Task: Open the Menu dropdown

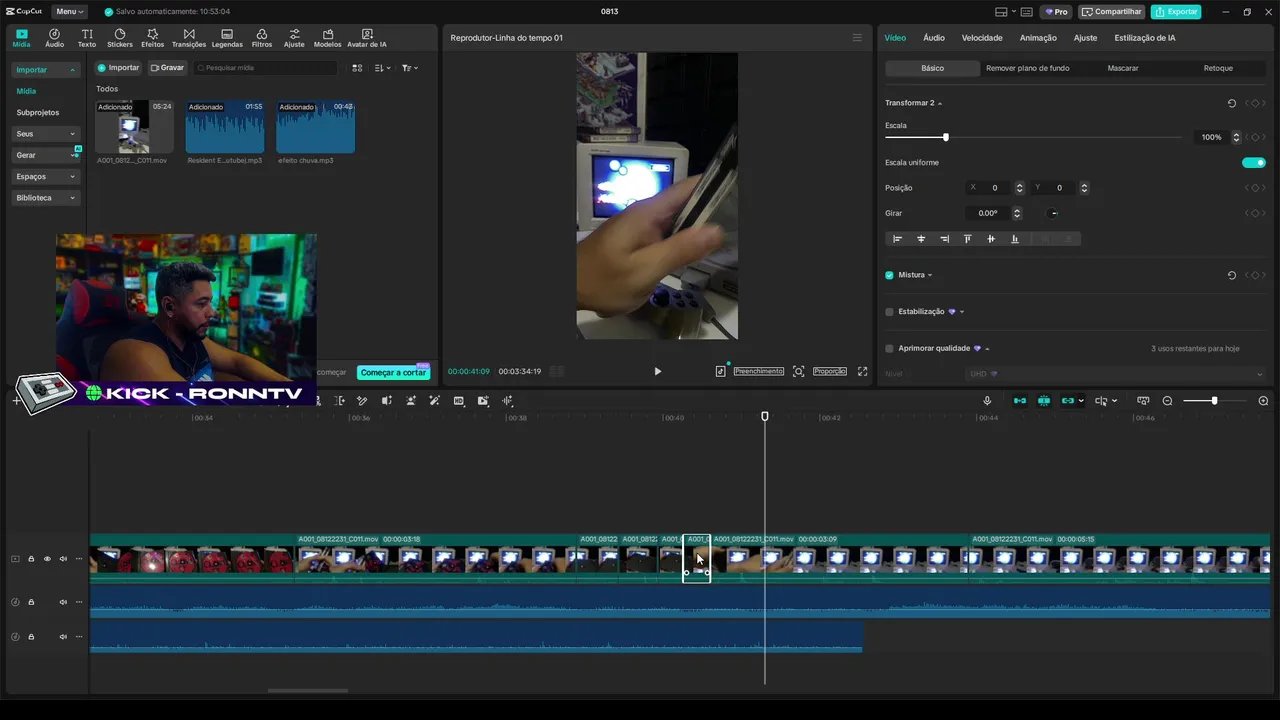Action: tap(69, 12)
